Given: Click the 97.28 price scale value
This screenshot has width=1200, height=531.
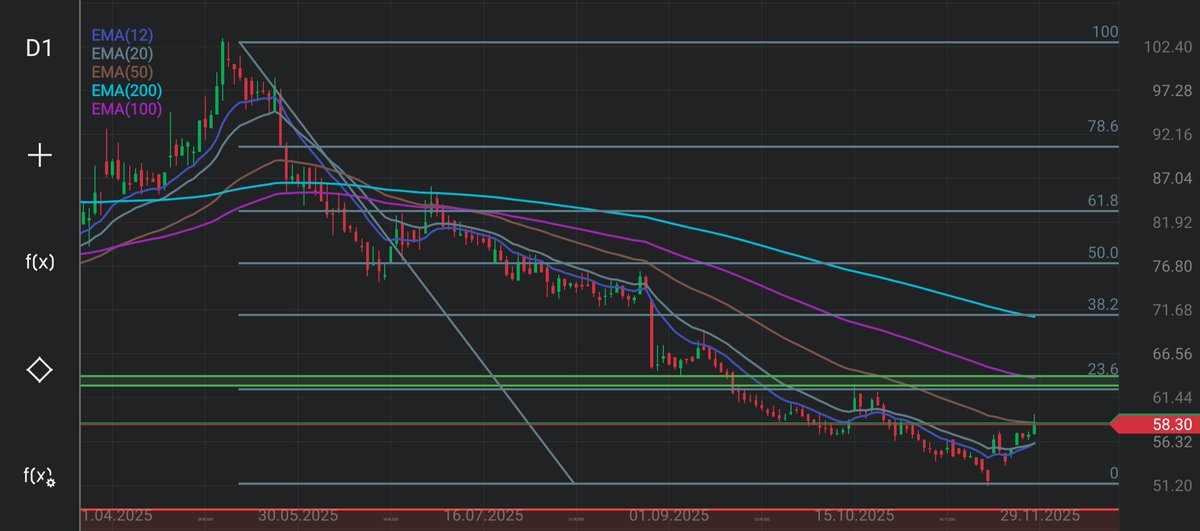Looking at the screenshot, I should click(1170, 91).
